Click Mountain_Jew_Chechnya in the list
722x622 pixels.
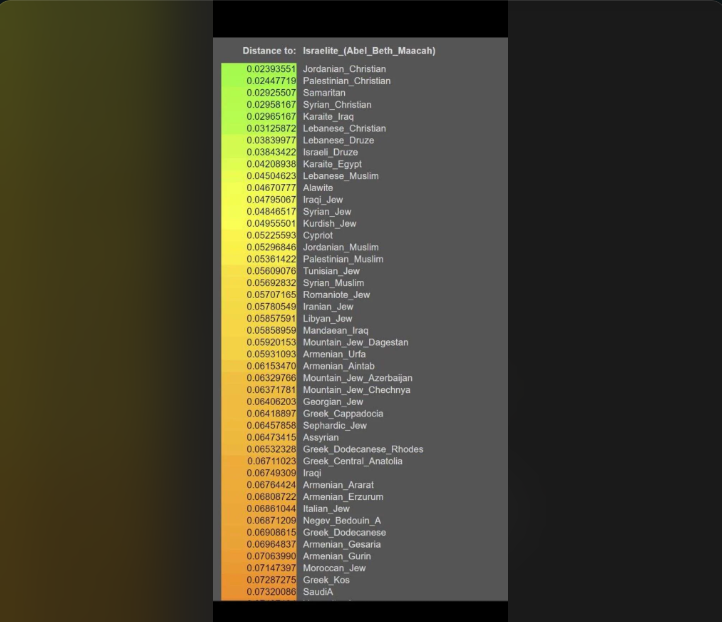coord(356,390)
